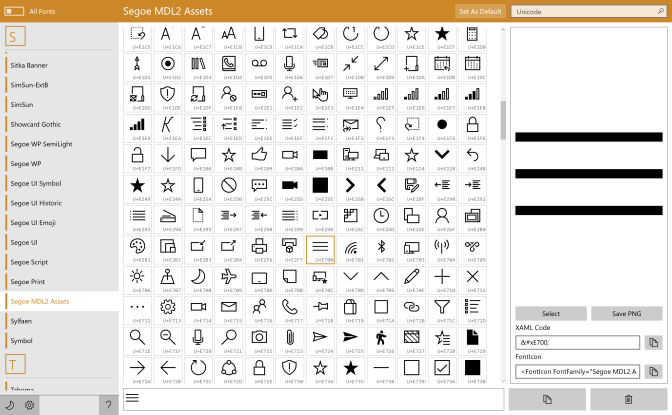Select the Bluetooth glyph U+E702
Image resolution: width=672 pixels, height=415 pixels.
coord(381,250)
